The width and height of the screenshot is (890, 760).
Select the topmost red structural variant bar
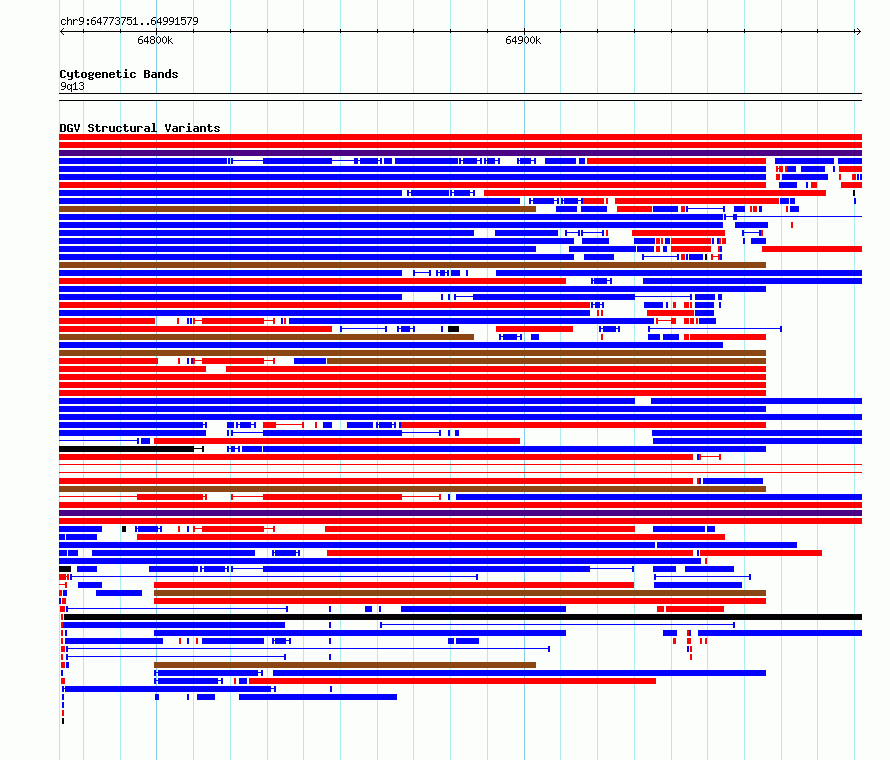[460, 137]
